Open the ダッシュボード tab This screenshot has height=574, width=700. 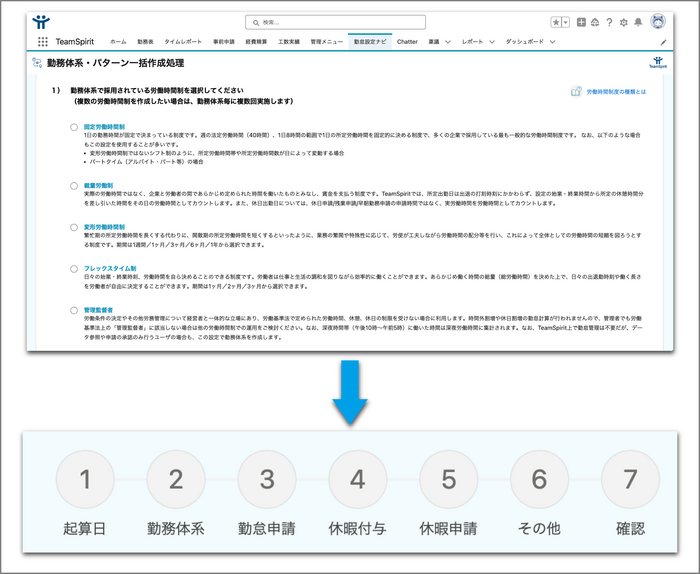coord(525,42)
